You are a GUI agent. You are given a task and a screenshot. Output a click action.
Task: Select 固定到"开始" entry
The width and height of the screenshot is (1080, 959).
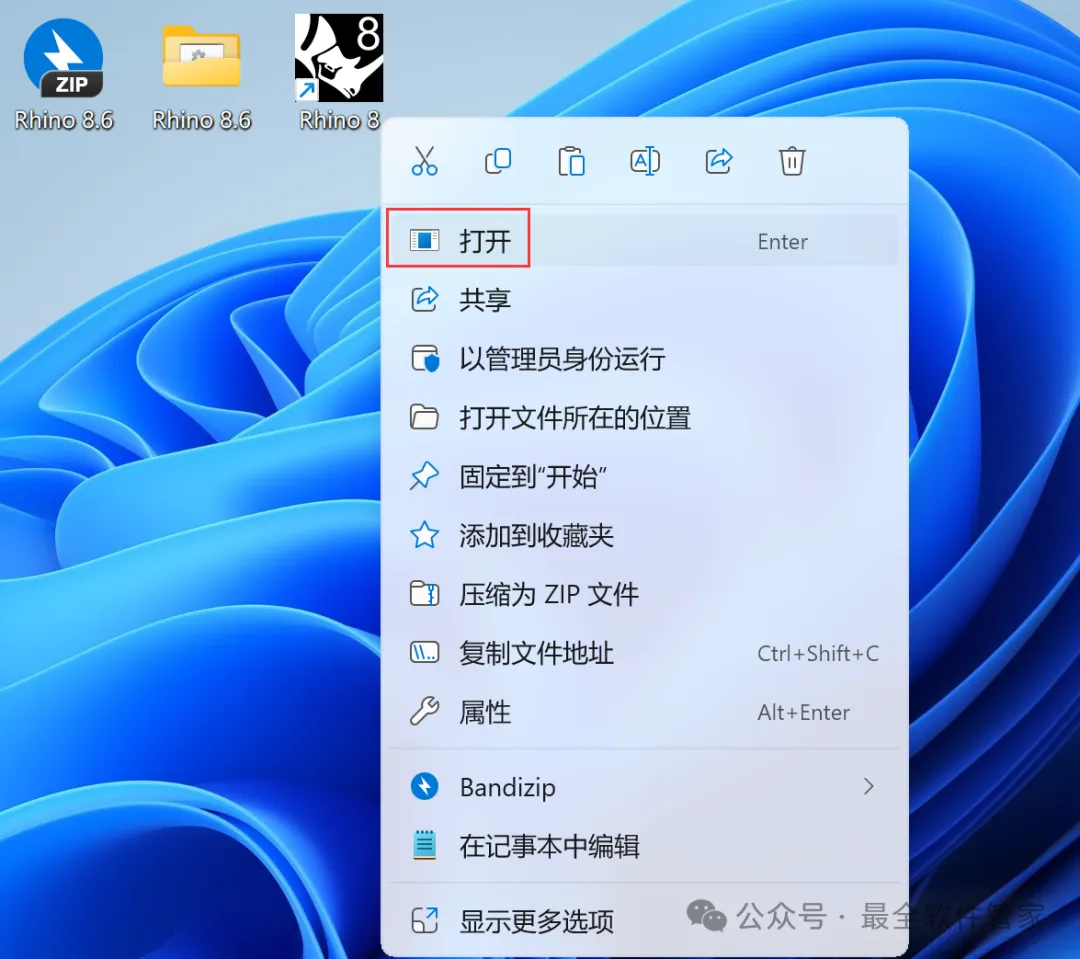point(643,477)
